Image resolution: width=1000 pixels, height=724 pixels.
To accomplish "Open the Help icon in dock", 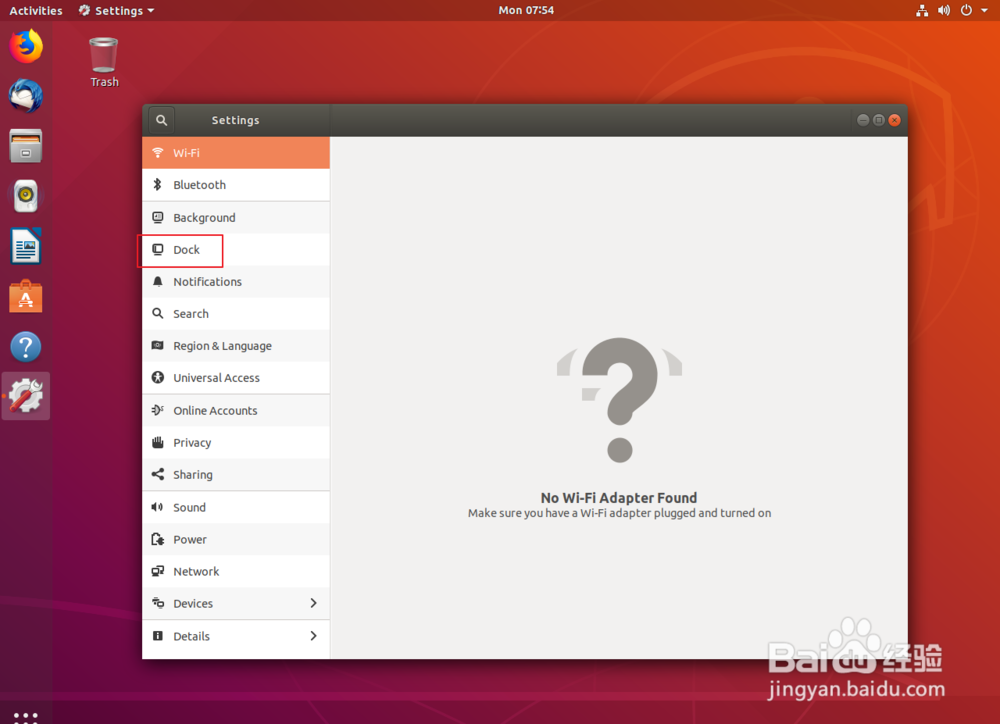I will pos(26,347).
